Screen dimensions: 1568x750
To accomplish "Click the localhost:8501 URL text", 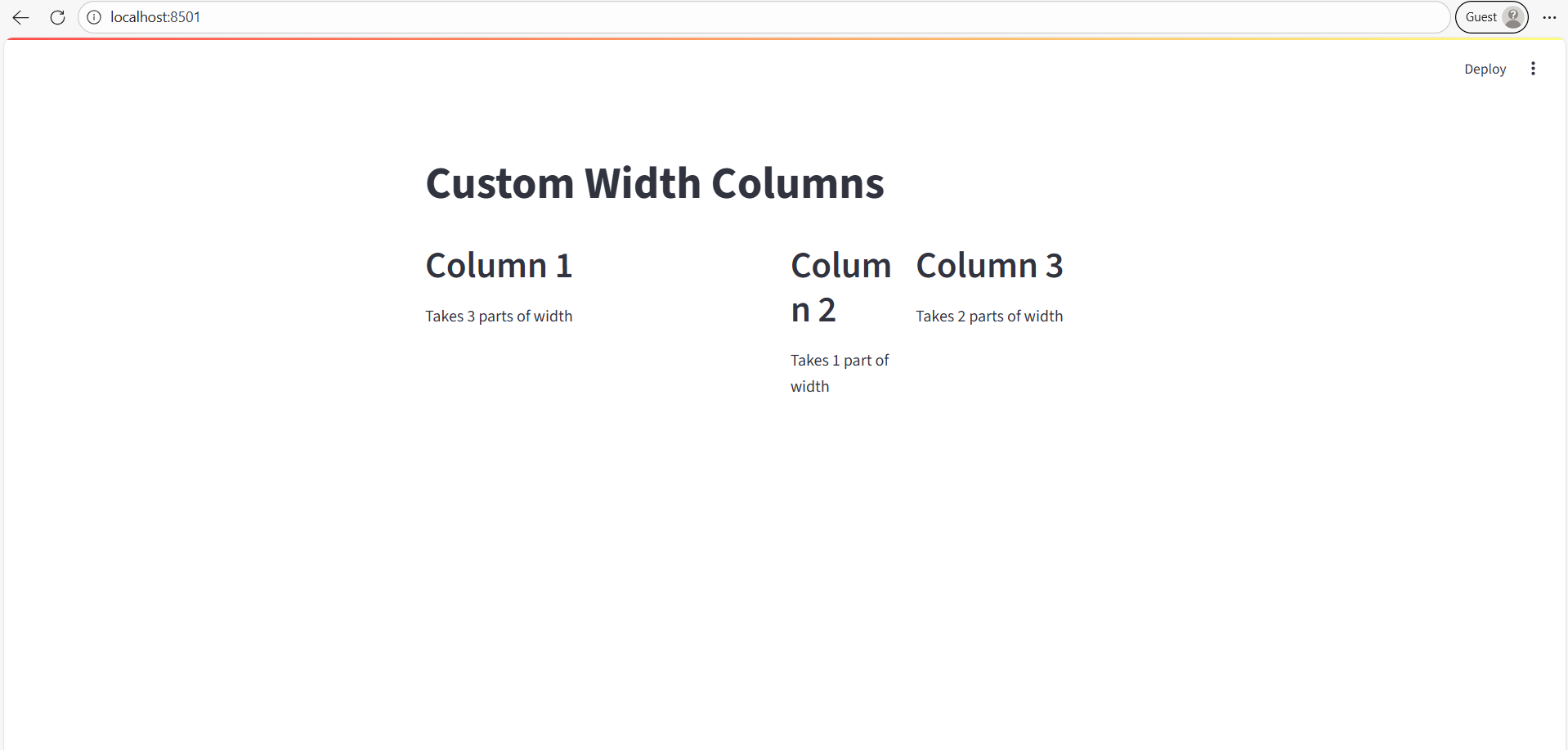I will click(154, 16).
